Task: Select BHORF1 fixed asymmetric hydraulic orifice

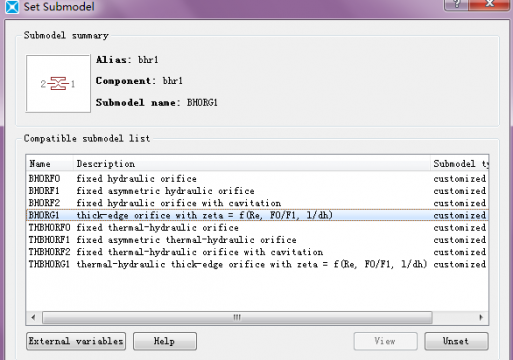Action: tap(257, 191)
